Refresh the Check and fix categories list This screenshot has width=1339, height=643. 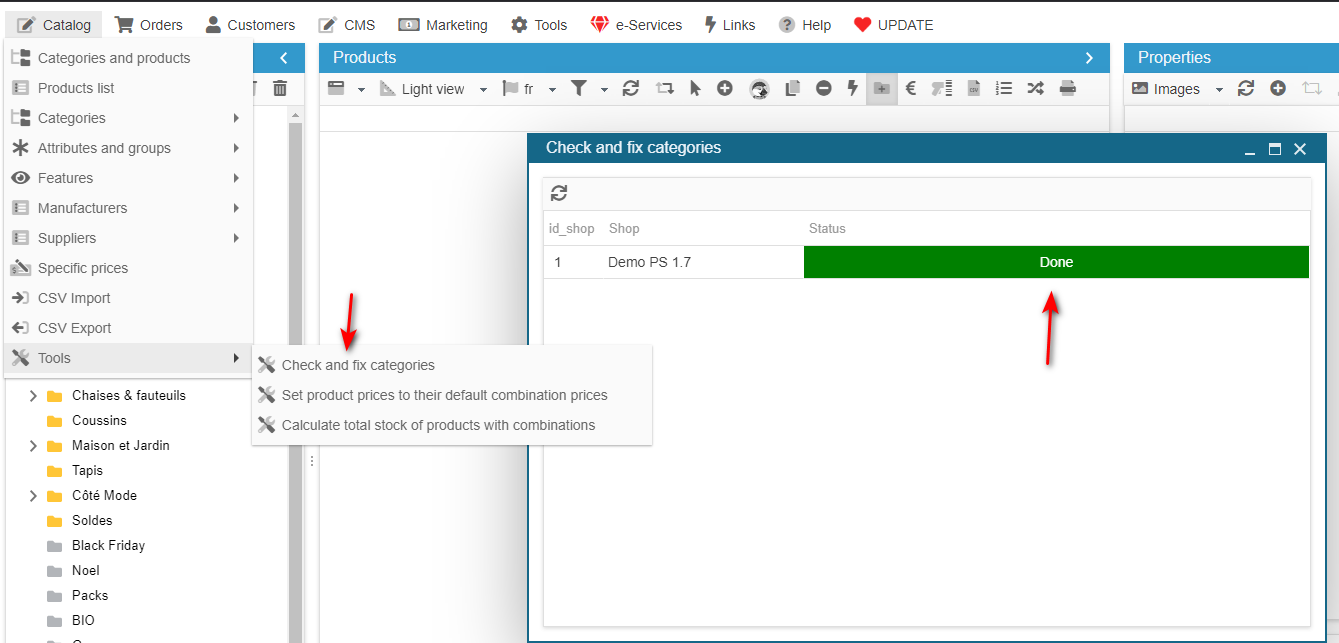pos(559,194)
